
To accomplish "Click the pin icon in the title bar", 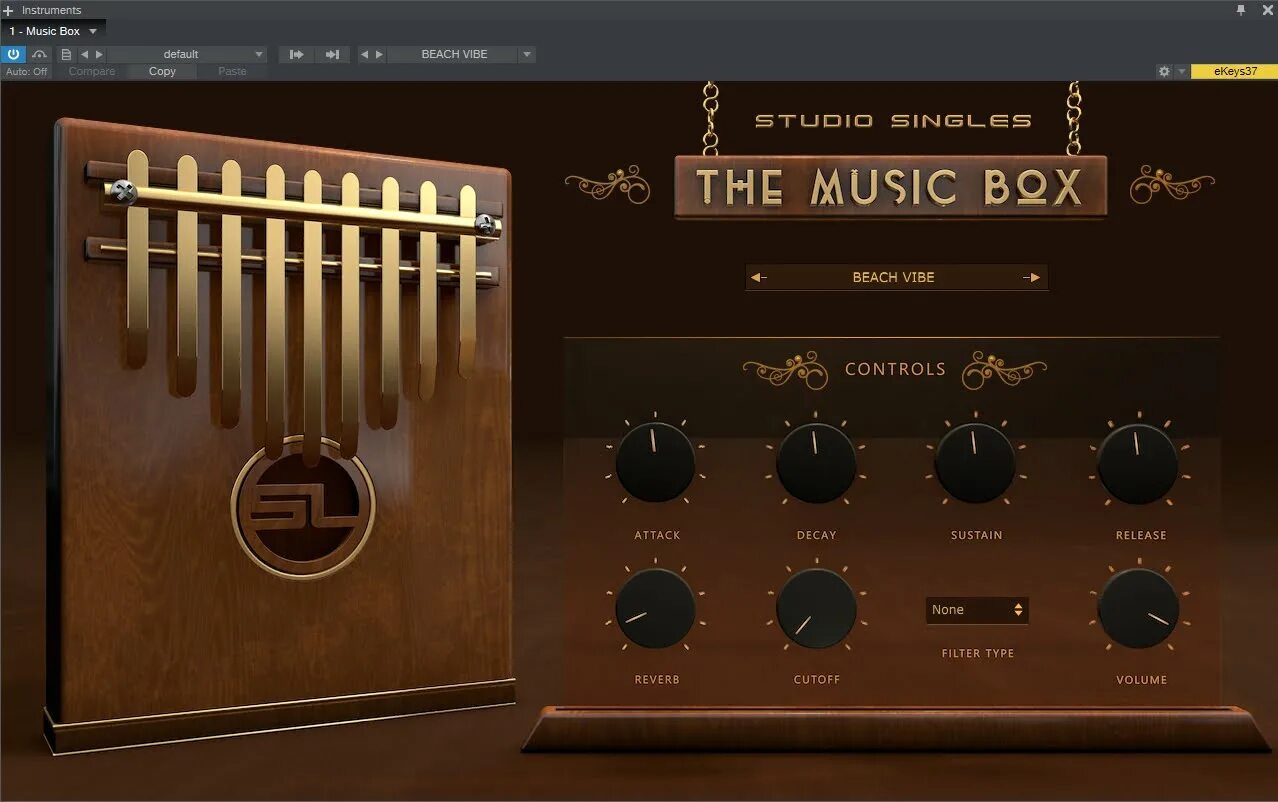I will [1241, 10].
